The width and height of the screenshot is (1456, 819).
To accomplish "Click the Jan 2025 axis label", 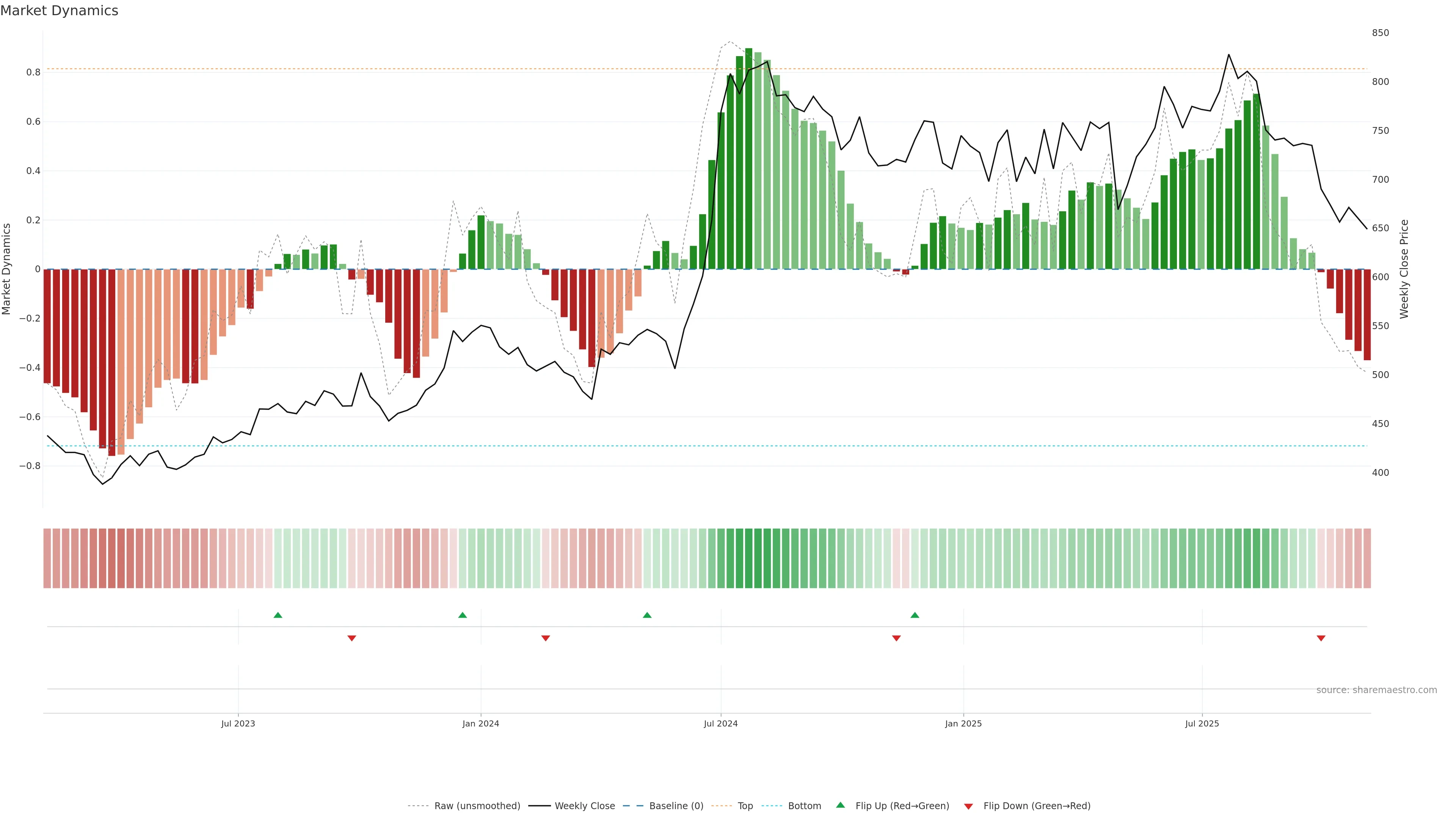I will pos(963,723).
